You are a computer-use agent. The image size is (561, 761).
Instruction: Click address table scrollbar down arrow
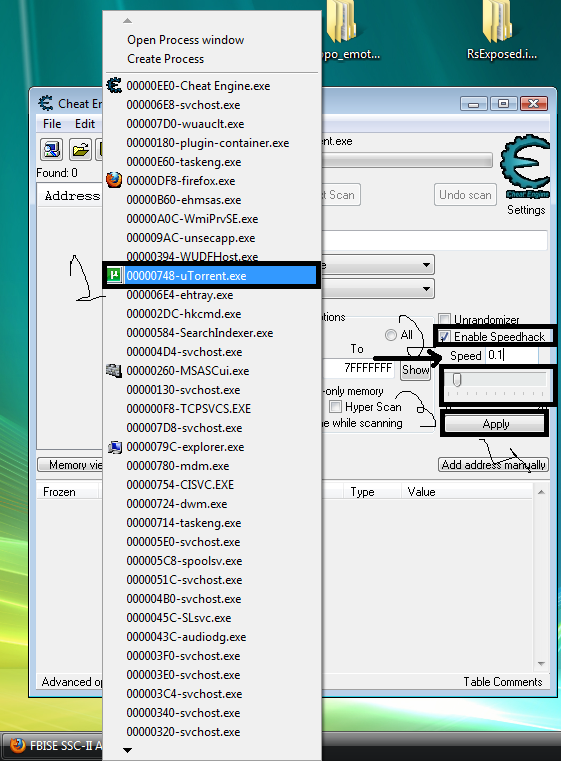tap(541, 663)
